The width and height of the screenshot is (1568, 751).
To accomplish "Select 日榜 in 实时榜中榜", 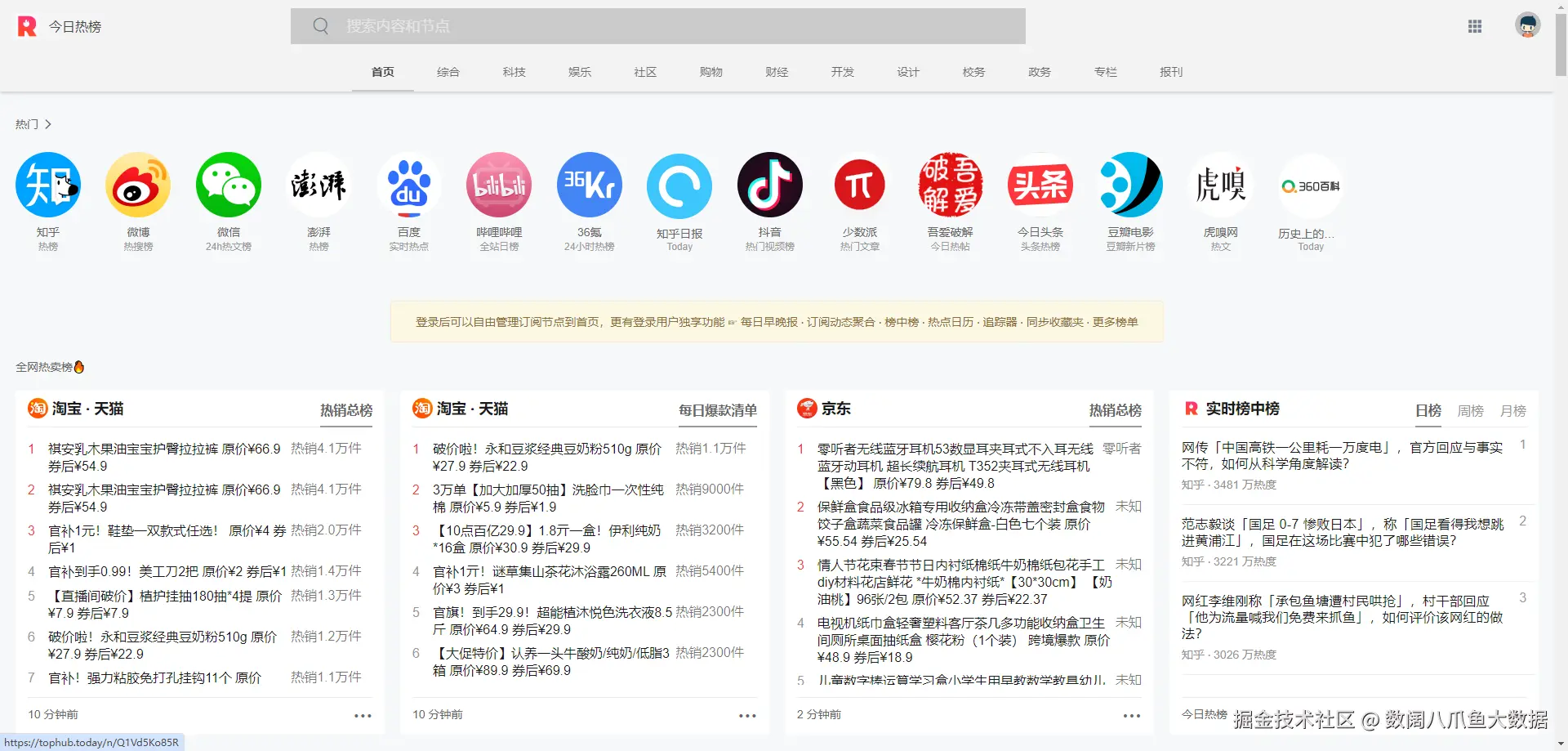I will (1428, 411).
